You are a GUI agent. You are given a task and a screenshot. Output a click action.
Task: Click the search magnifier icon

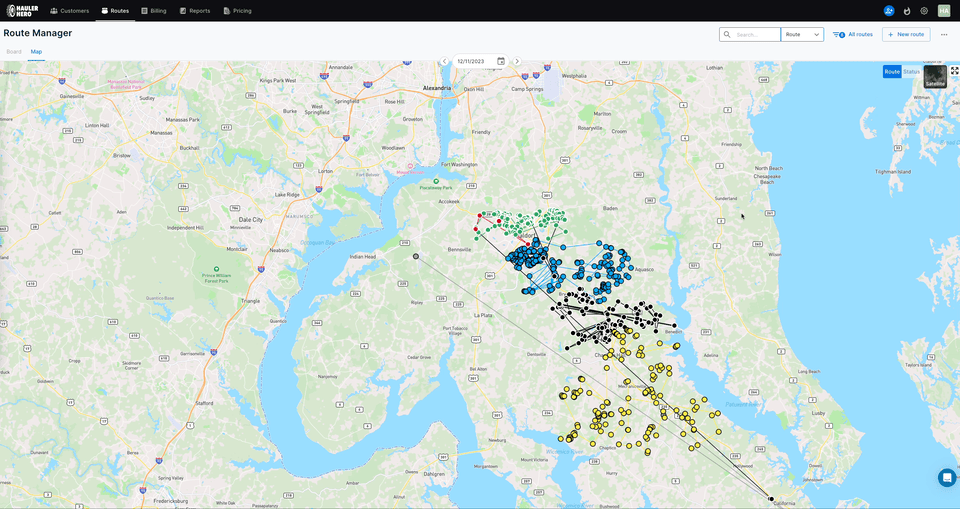click(727, 34)
